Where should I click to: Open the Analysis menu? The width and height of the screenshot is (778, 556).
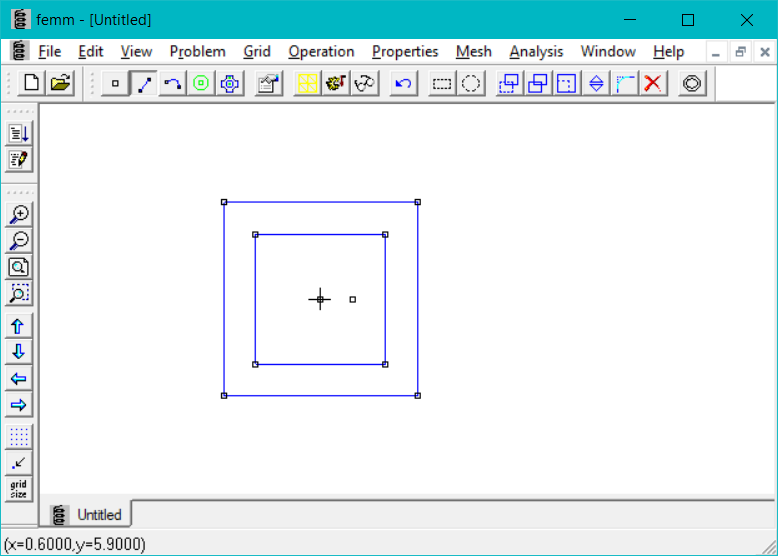536,51
